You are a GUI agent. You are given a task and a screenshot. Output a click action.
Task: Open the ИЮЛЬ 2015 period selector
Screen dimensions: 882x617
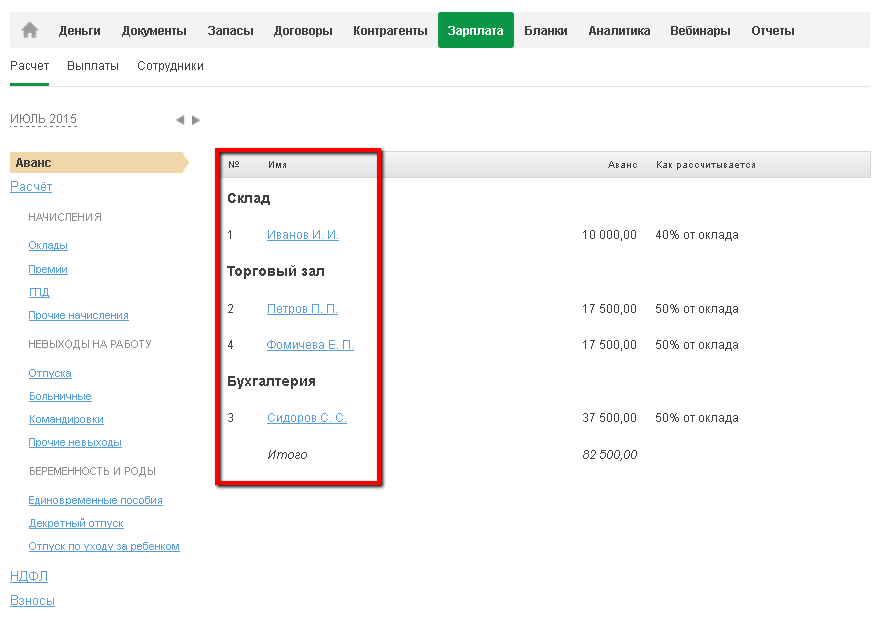tap(43, 119)
